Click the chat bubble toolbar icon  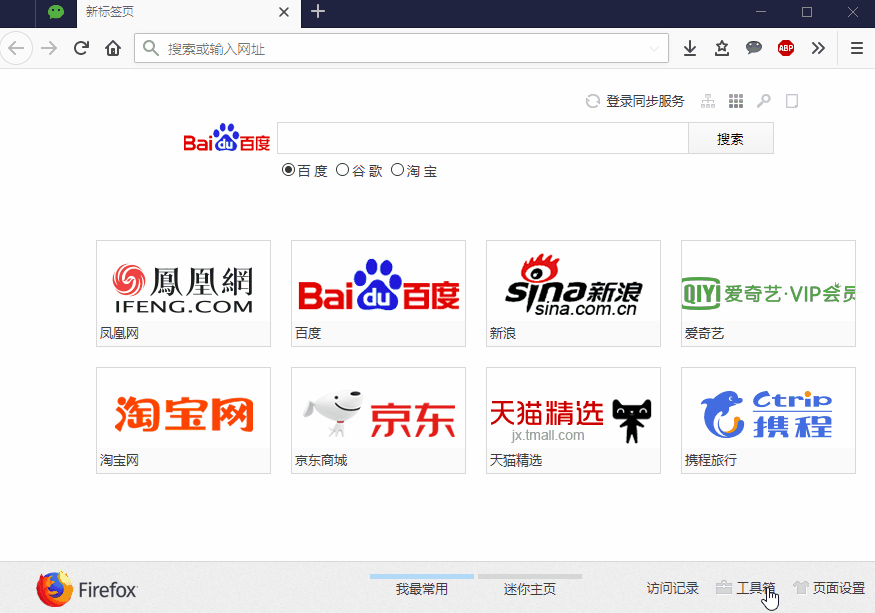pos(754,48)
